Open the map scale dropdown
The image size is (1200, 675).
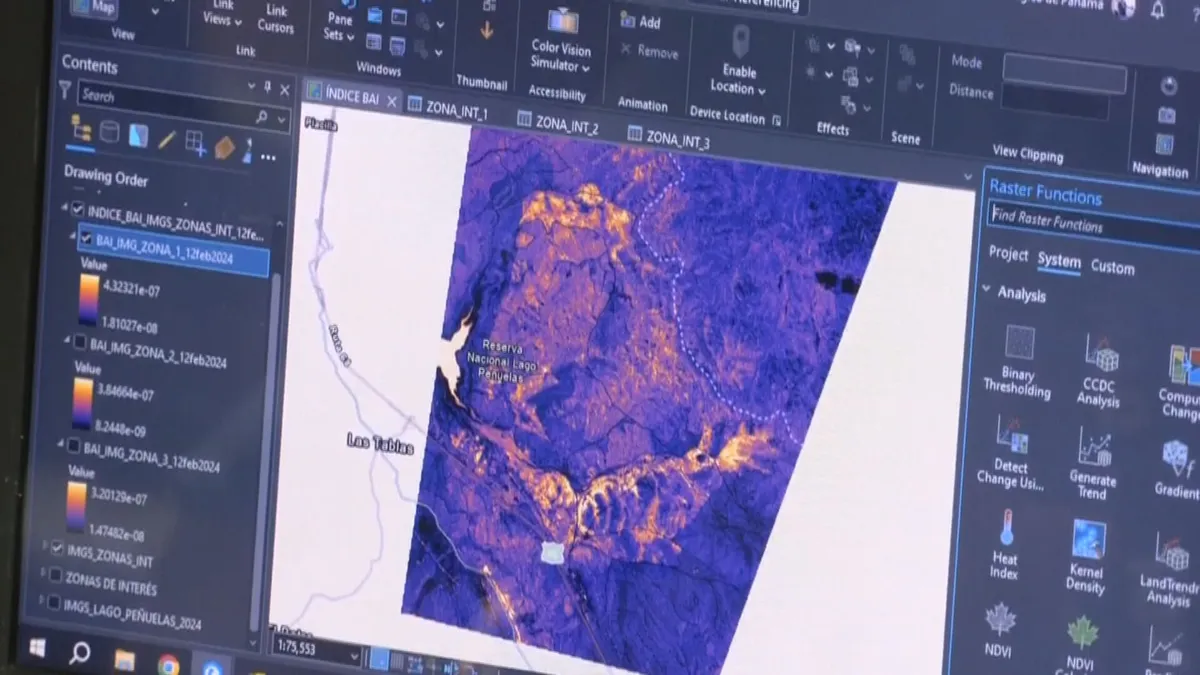[x=351, y=656]
